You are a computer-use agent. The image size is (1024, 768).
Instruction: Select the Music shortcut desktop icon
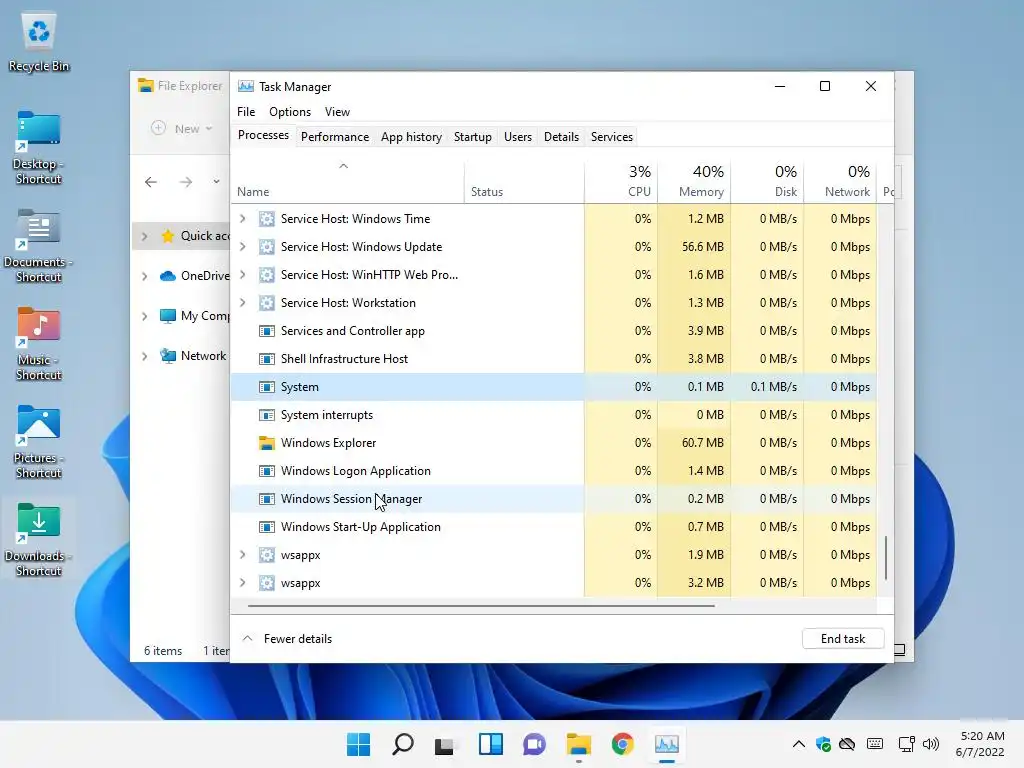click(x=39, y=344)
